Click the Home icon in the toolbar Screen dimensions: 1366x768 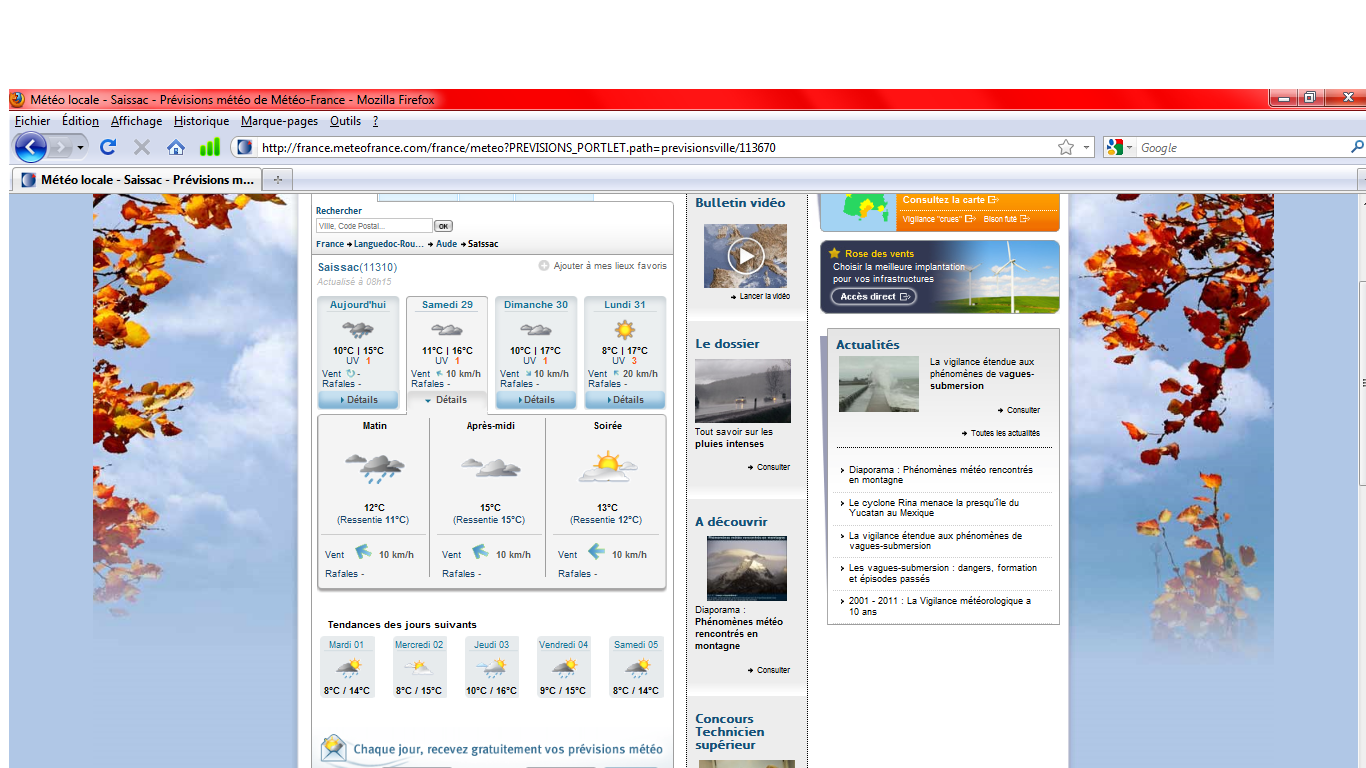(x=176, y=148)
